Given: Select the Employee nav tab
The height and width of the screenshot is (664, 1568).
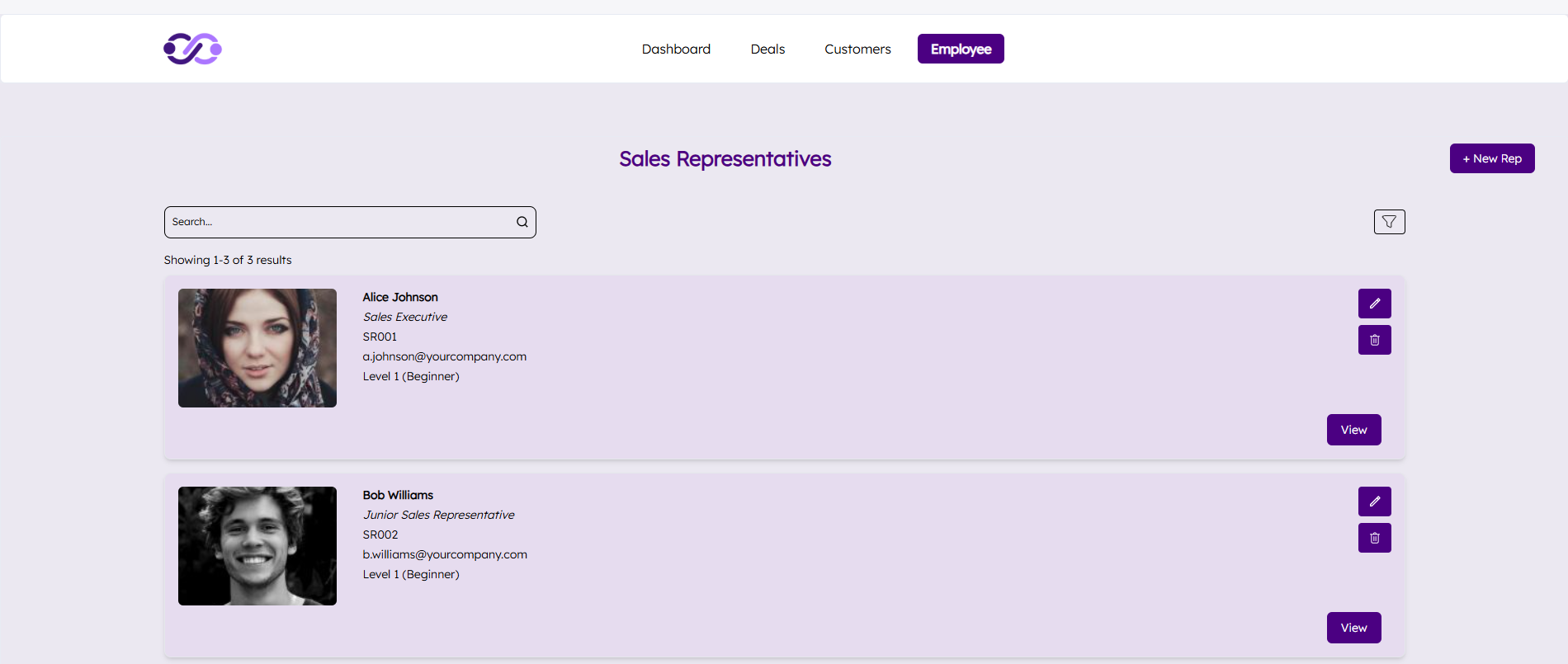Looking at the screenshot, I should [x=961, y=49].
